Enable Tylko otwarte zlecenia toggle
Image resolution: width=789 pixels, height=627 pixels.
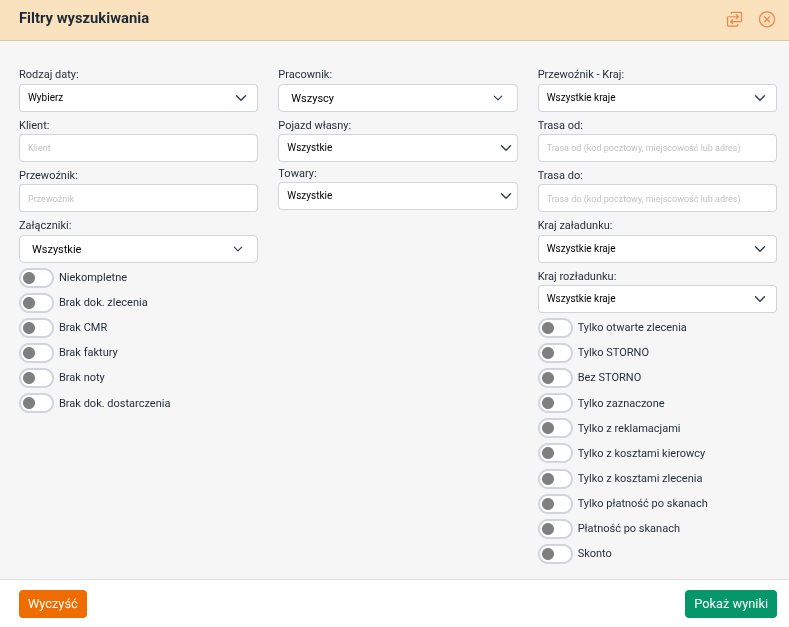(555, 328)
